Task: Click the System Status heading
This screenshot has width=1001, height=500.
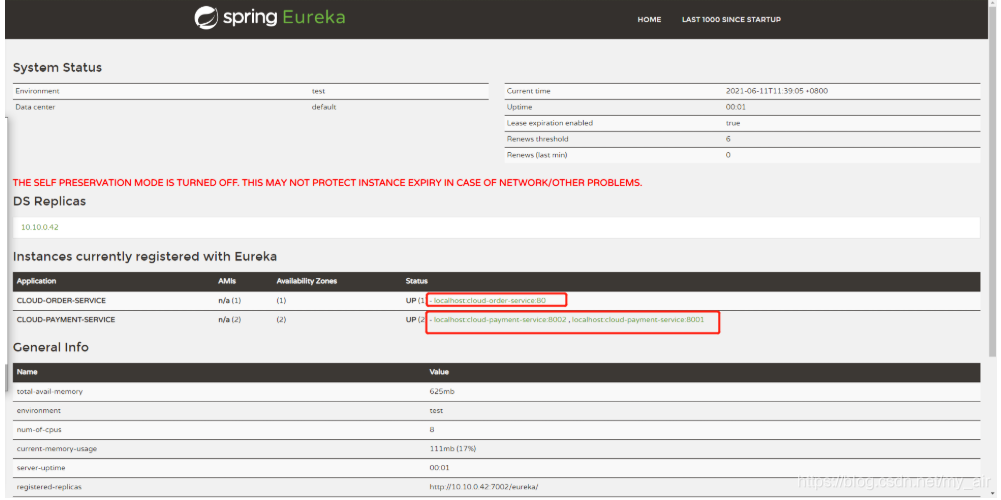Action: coord(57,68)
